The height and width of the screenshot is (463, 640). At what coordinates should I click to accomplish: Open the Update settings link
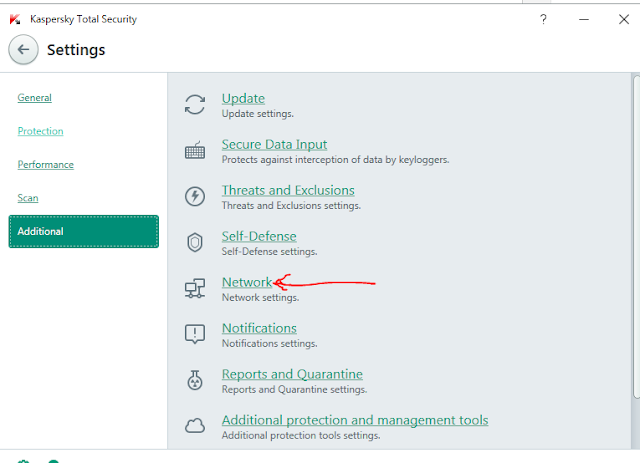pyautogui.click(x=243, y=98)
